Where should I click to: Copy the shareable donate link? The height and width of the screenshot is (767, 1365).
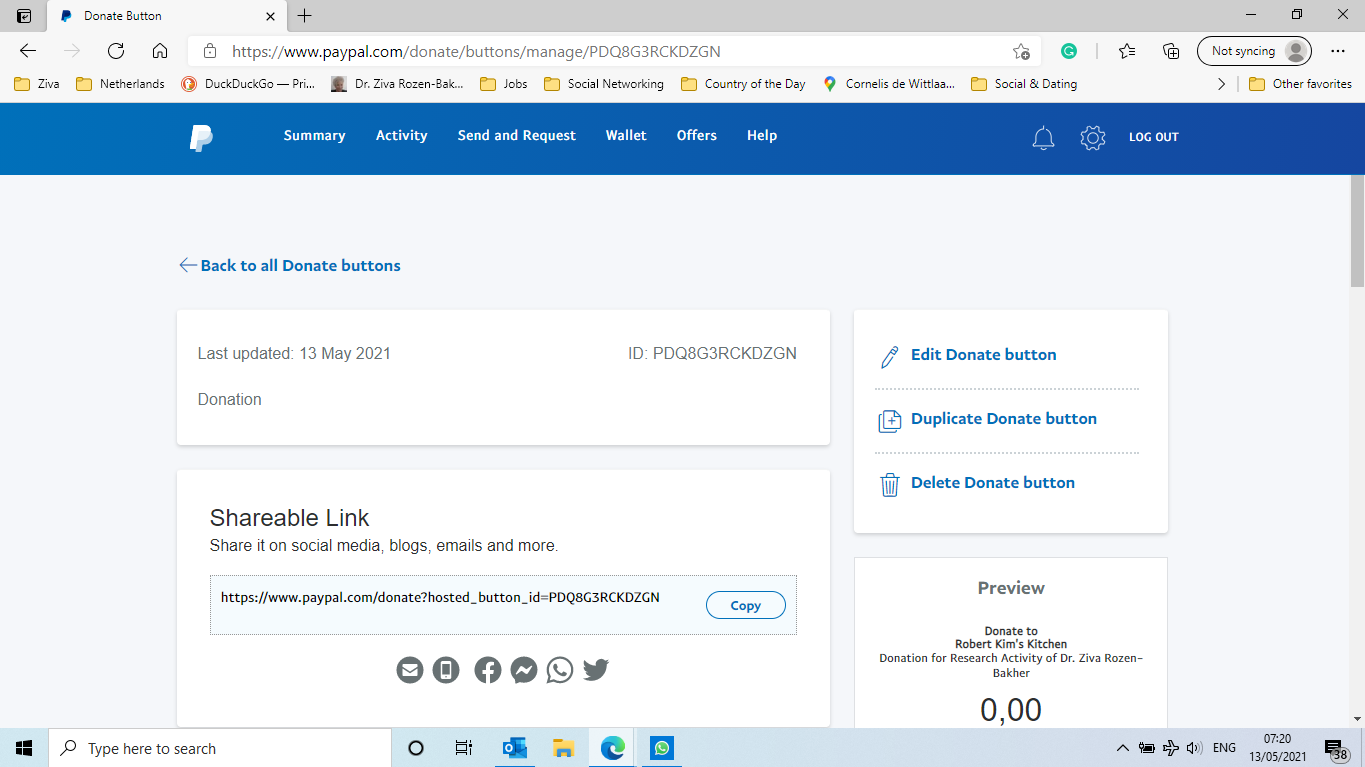point(745,605)
